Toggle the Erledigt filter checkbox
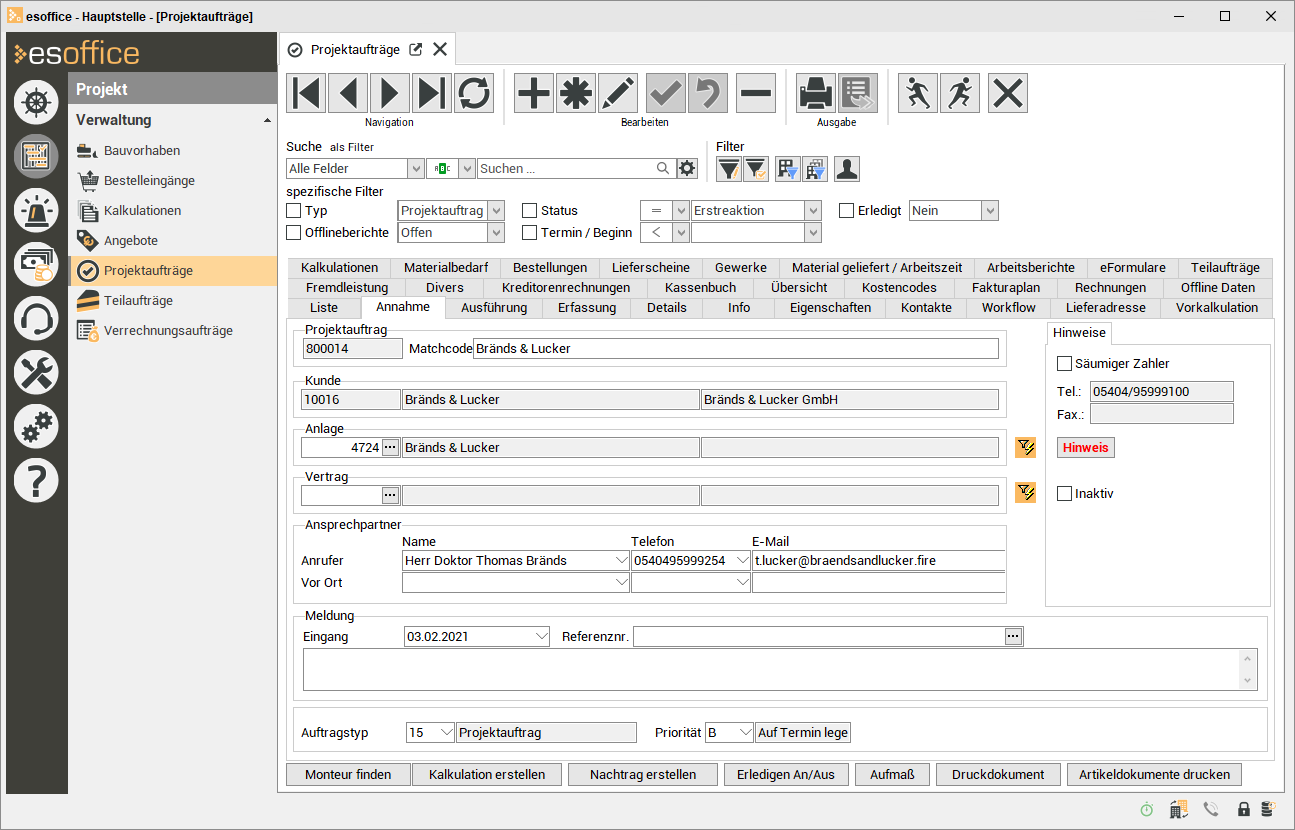The height and width of the screenshot is (830, 1295). pos(847,211)
